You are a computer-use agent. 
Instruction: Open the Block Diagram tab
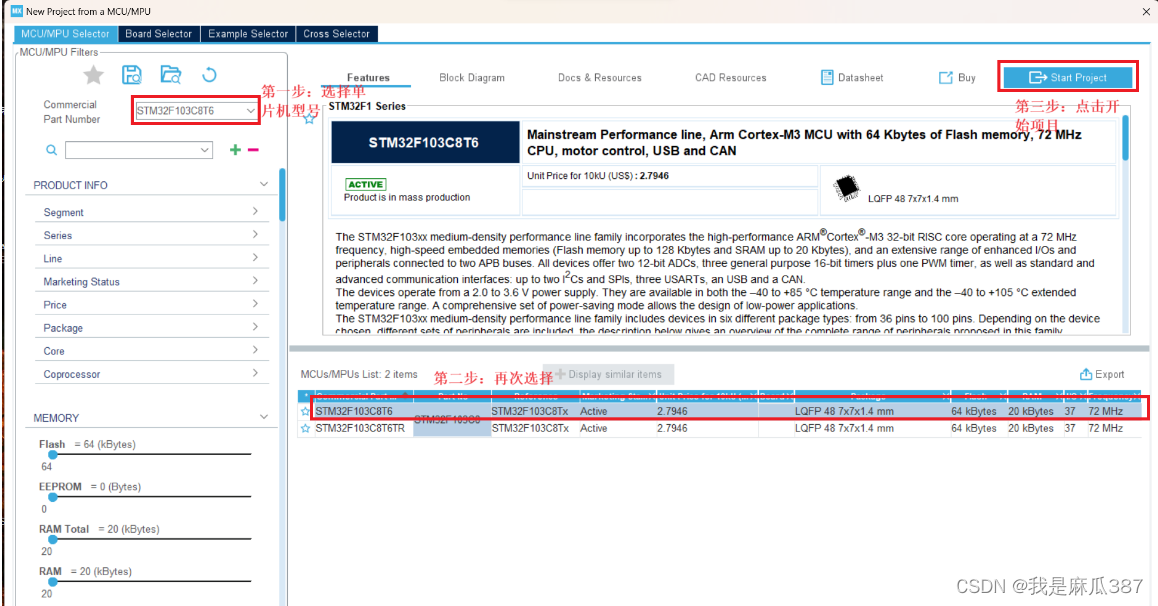click(x=472, y=78)
